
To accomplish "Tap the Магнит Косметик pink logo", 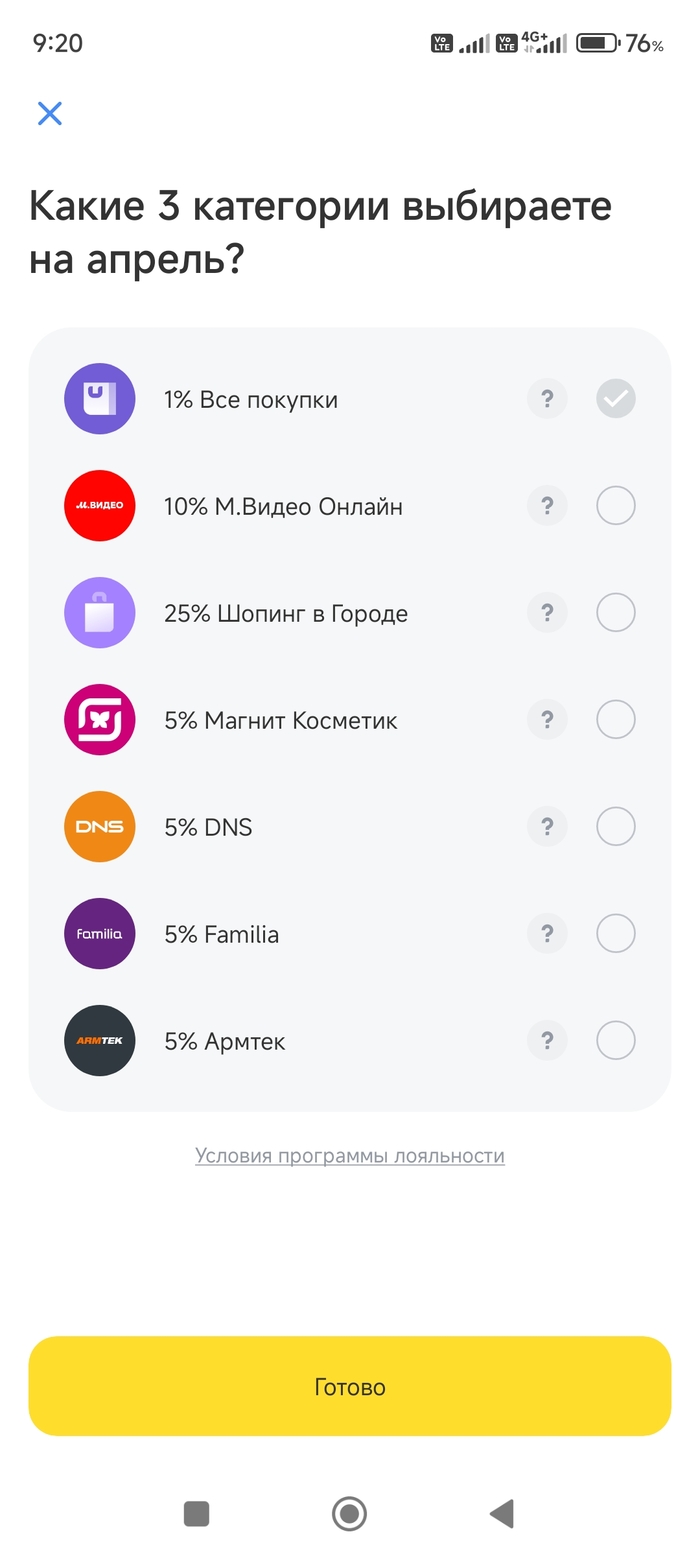I will click(x=100, y=720).
